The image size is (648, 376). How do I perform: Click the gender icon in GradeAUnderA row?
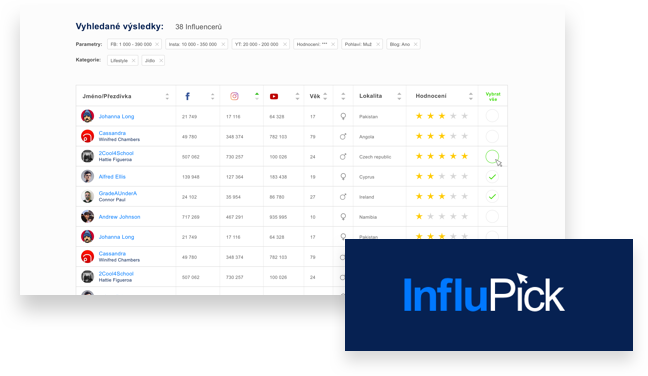[x=343, y=197]
